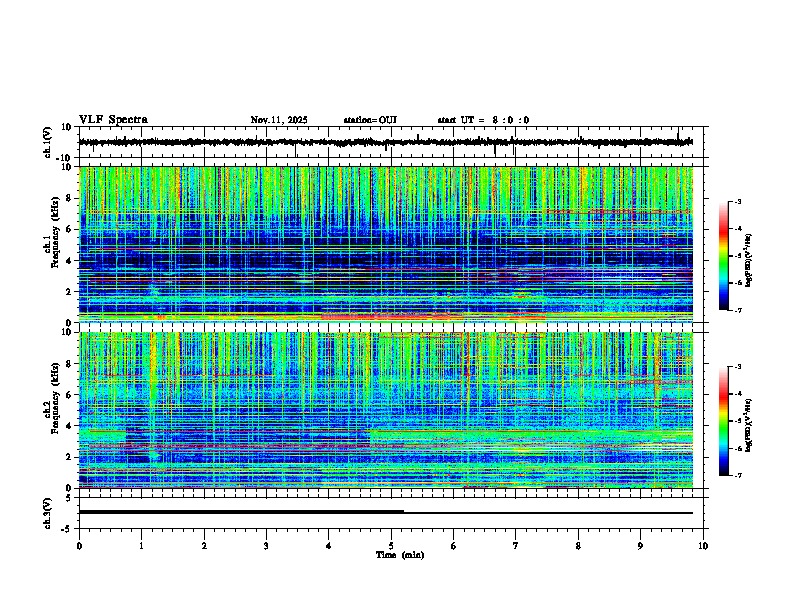Click time axis tick label '5'

tap(391, 546)
